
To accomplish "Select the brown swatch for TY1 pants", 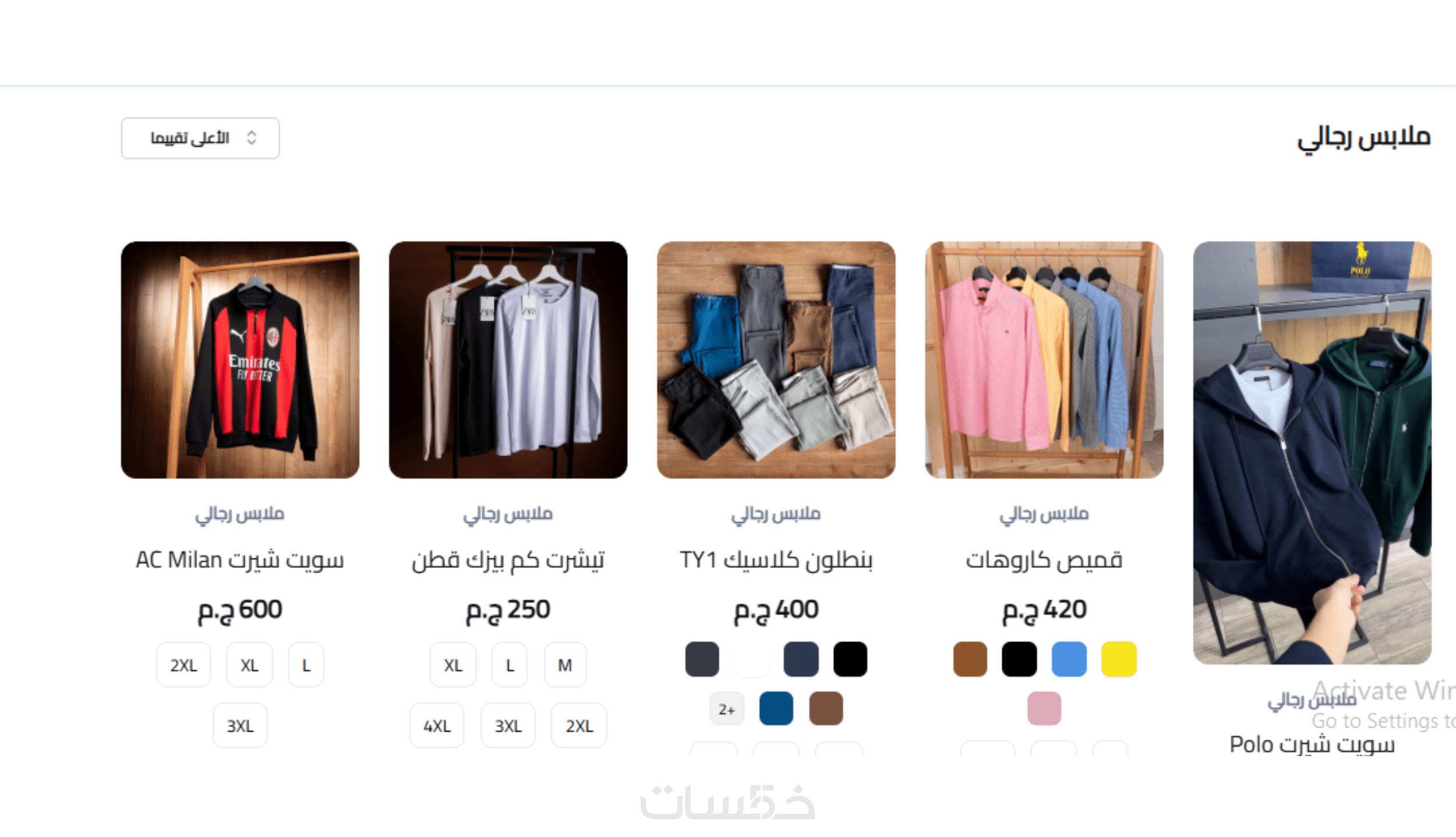I will click(826, 708).
